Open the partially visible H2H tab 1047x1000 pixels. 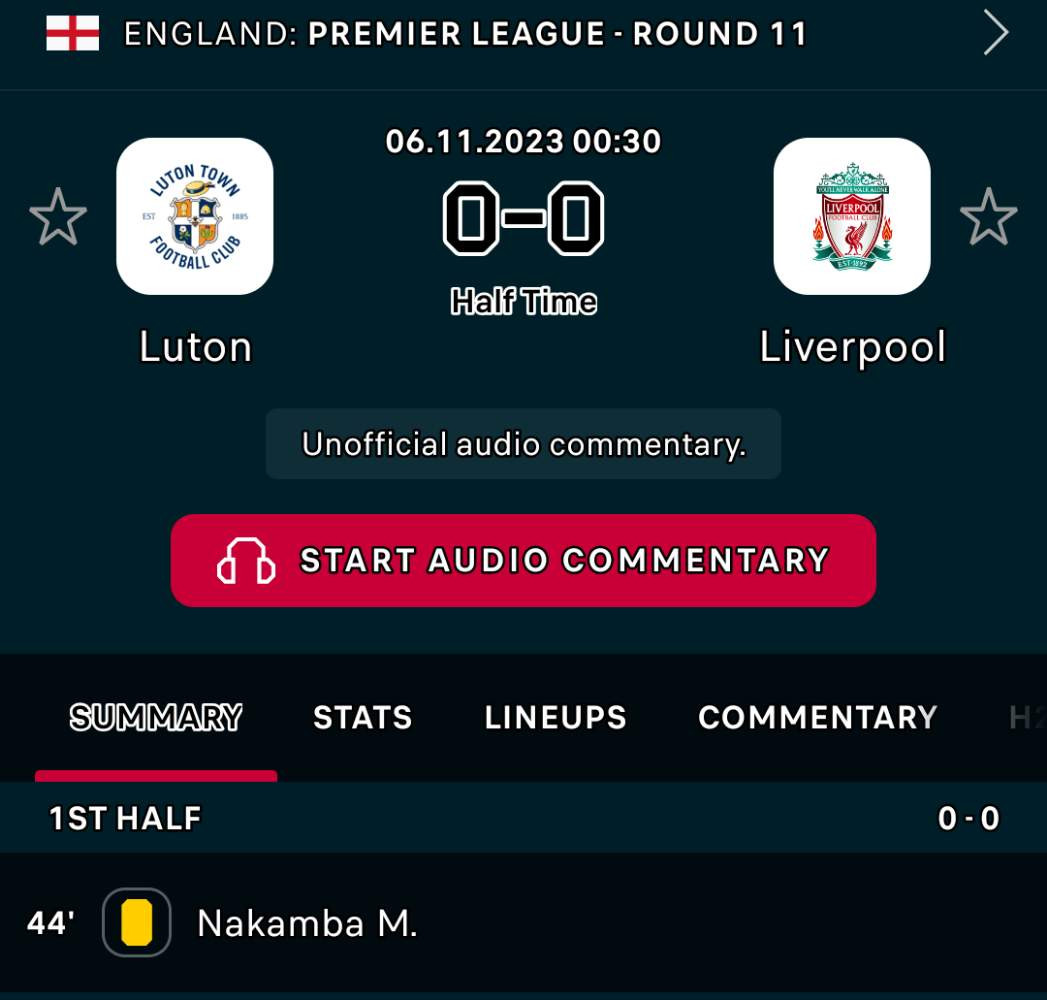click(1028, 718)
